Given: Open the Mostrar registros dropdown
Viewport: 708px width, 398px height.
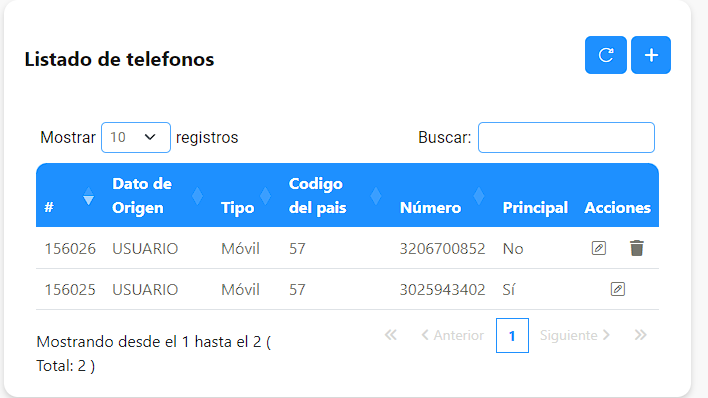Looking at the screenshot, I should [136, 137].
